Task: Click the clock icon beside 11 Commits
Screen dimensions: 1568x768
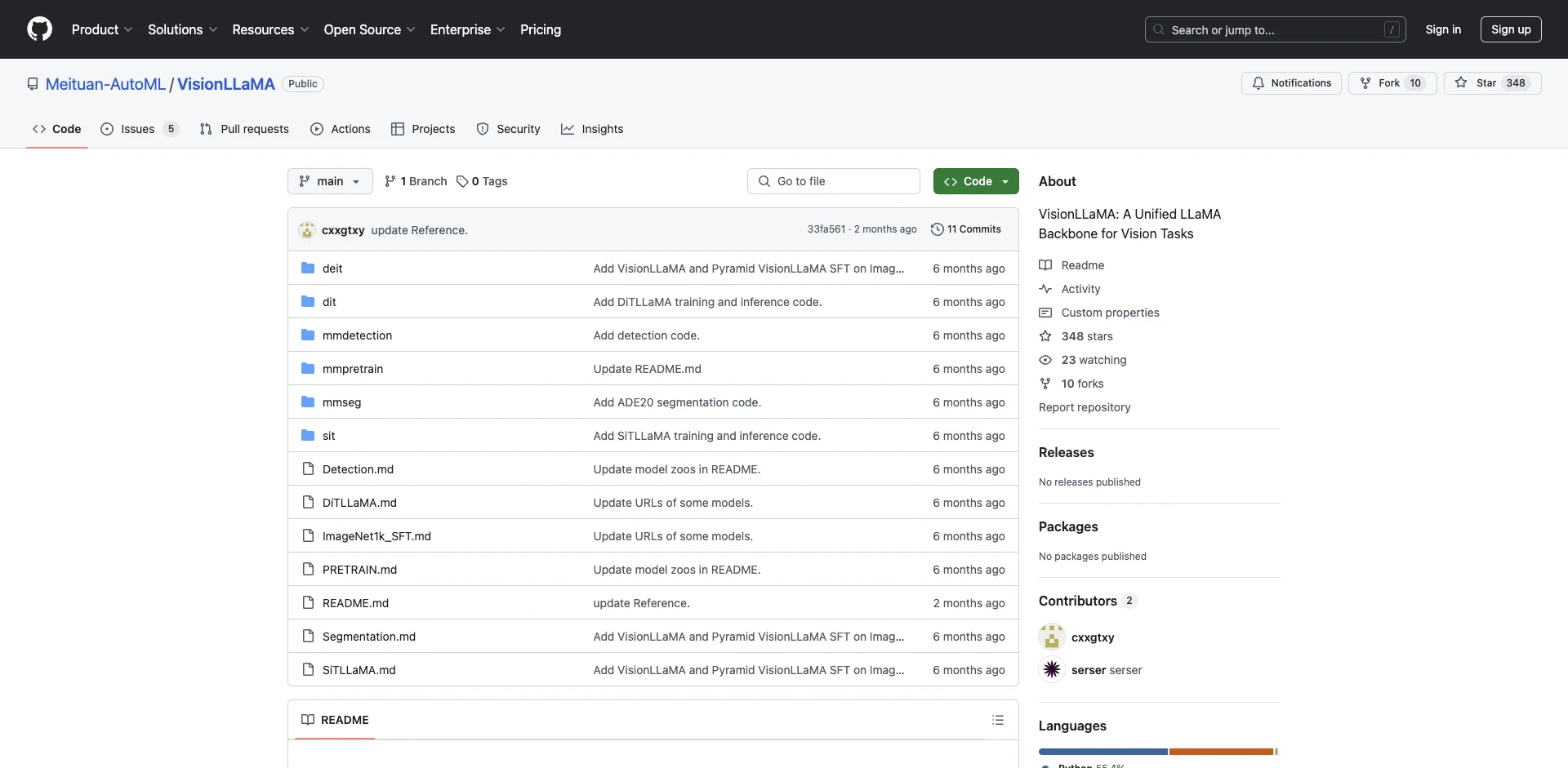Action: coord(938,229)
